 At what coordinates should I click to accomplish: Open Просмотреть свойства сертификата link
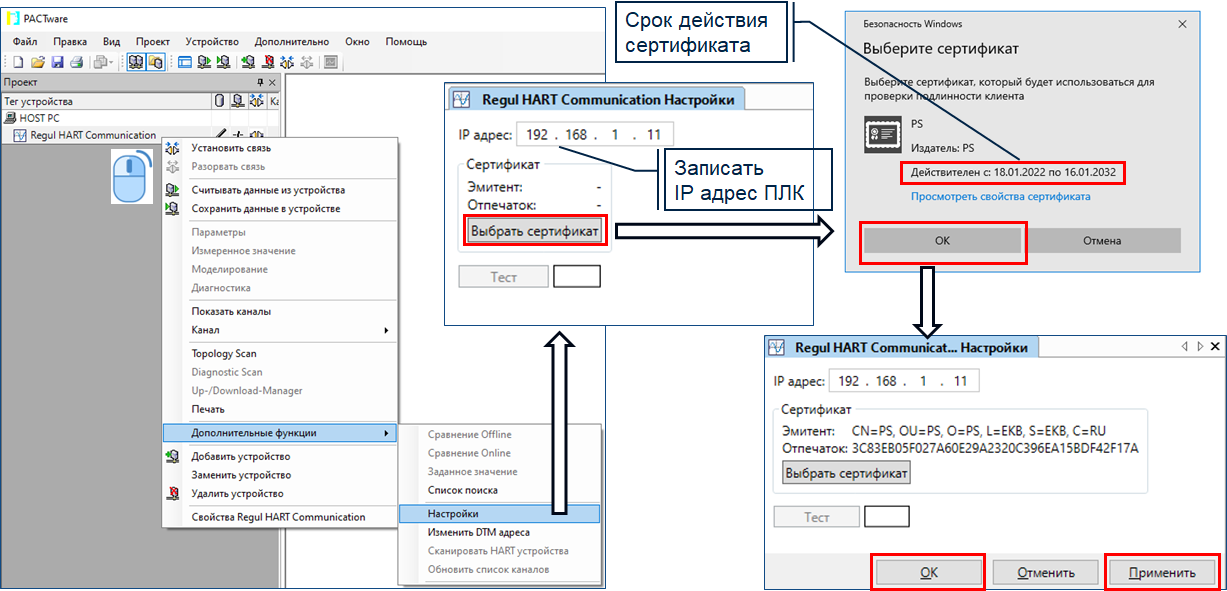[1000, 197]
